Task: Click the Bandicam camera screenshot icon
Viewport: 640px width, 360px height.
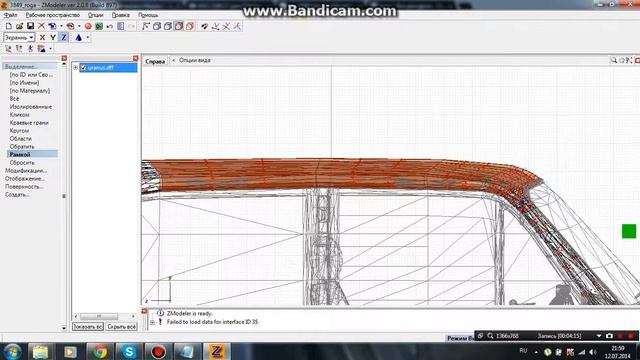Action: pos(609,336)
